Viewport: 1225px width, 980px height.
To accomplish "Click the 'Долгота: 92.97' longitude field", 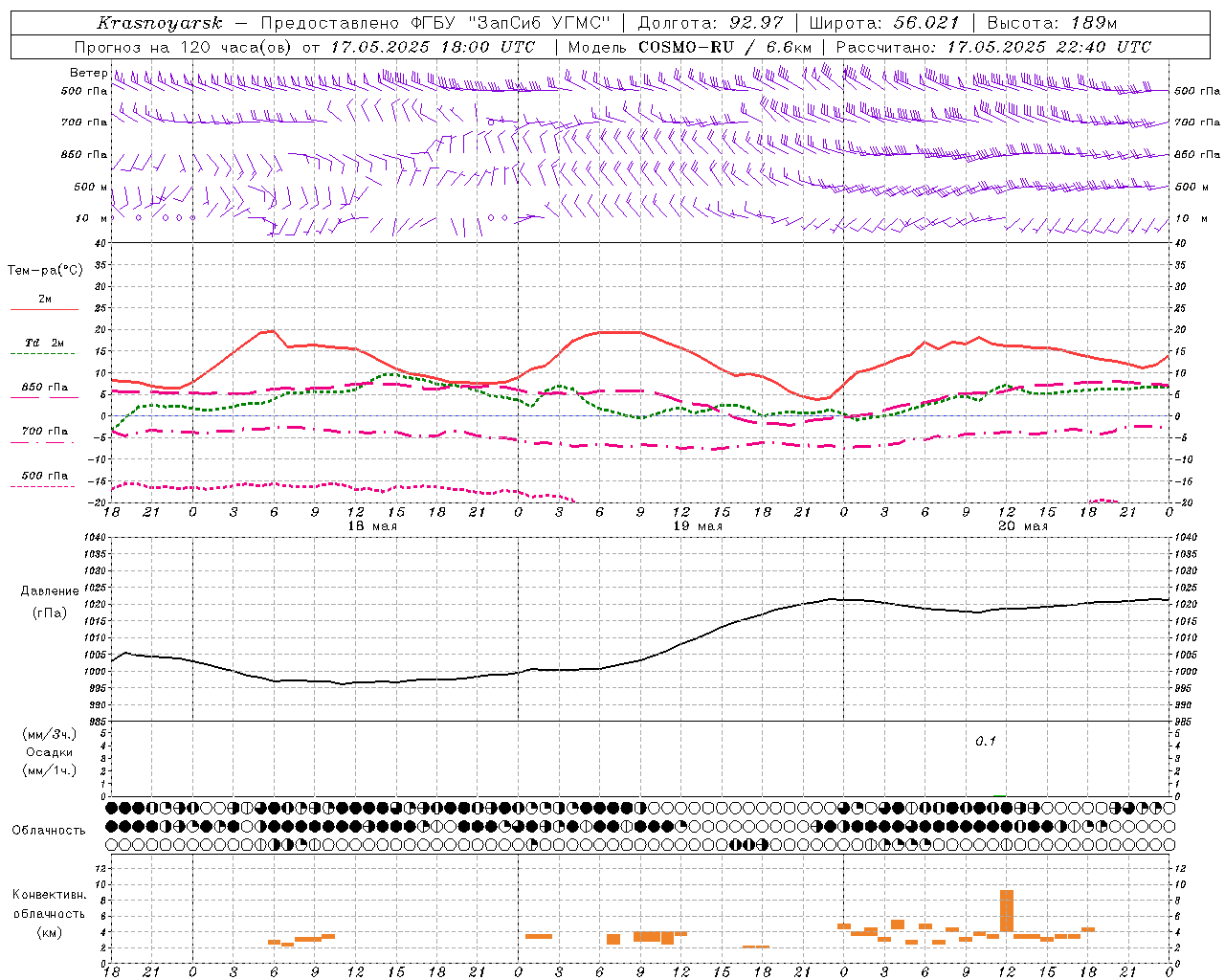I will coord(710,23).
